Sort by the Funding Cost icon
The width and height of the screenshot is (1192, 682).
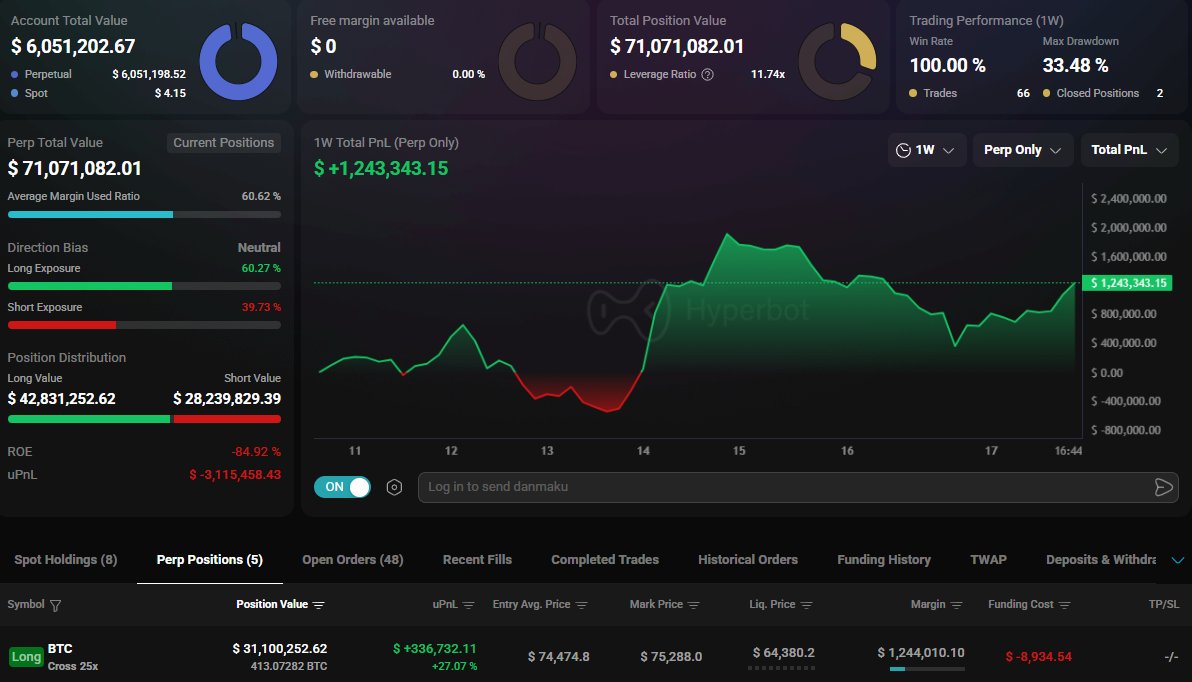coord(1065,605)
